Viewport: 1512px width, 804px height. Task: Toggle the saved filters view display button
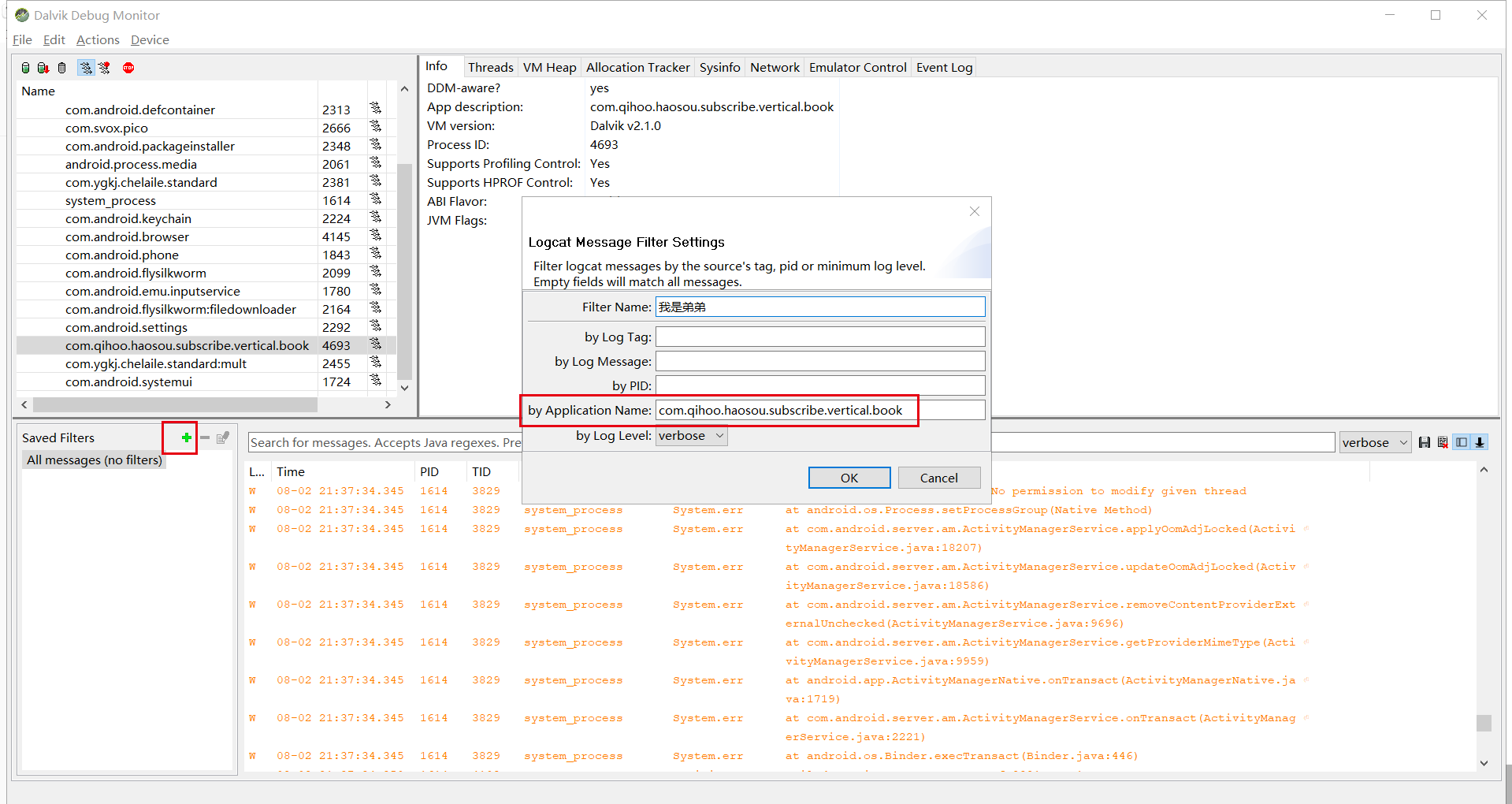(1462, 442)
